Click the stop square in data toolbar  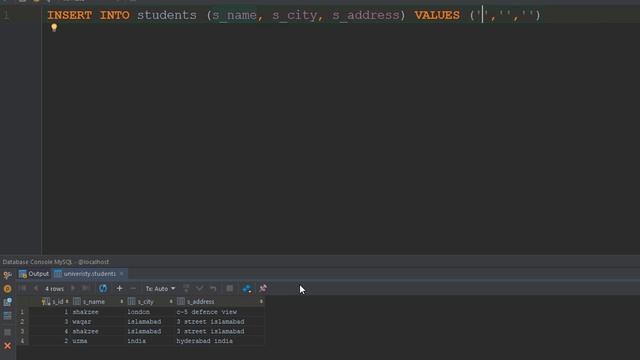230,289
